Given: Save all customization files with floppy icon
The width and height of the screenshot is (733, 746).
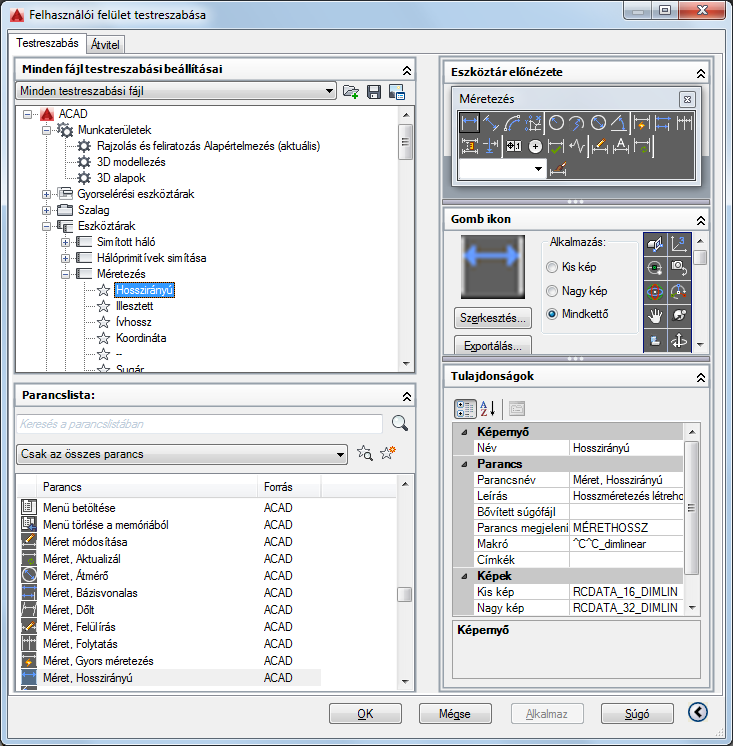Looking at the screenshot, I should pyautogui.click(x=374, y=91).
